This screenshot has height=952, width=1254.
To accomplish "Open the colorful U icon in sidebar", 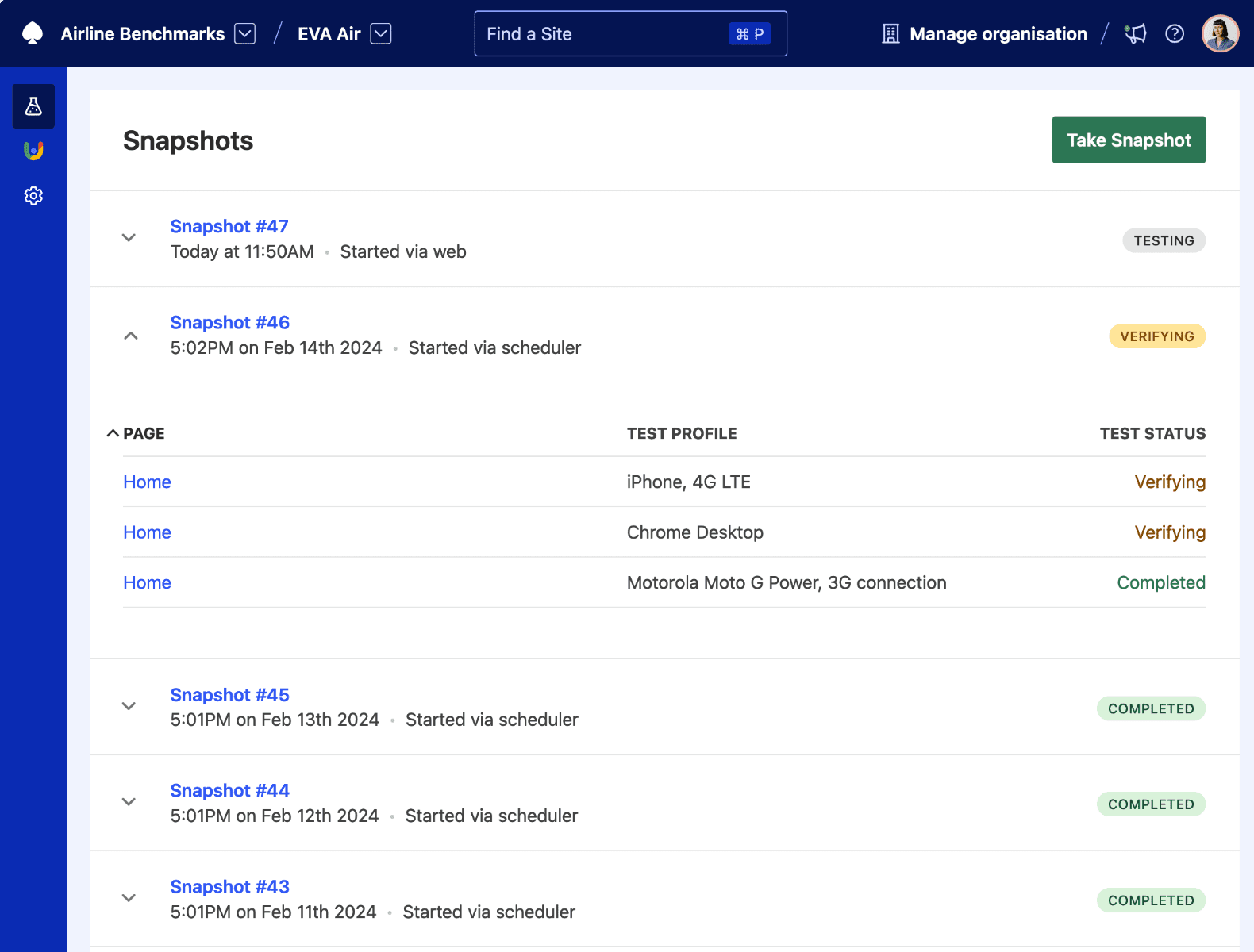I will pyautogui.click(x=33, y=151).
